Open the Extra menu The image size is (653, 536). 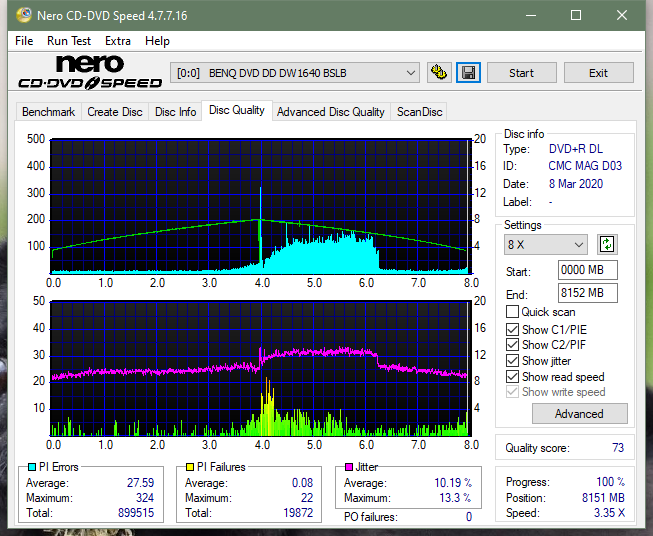(x=118, y=41)
